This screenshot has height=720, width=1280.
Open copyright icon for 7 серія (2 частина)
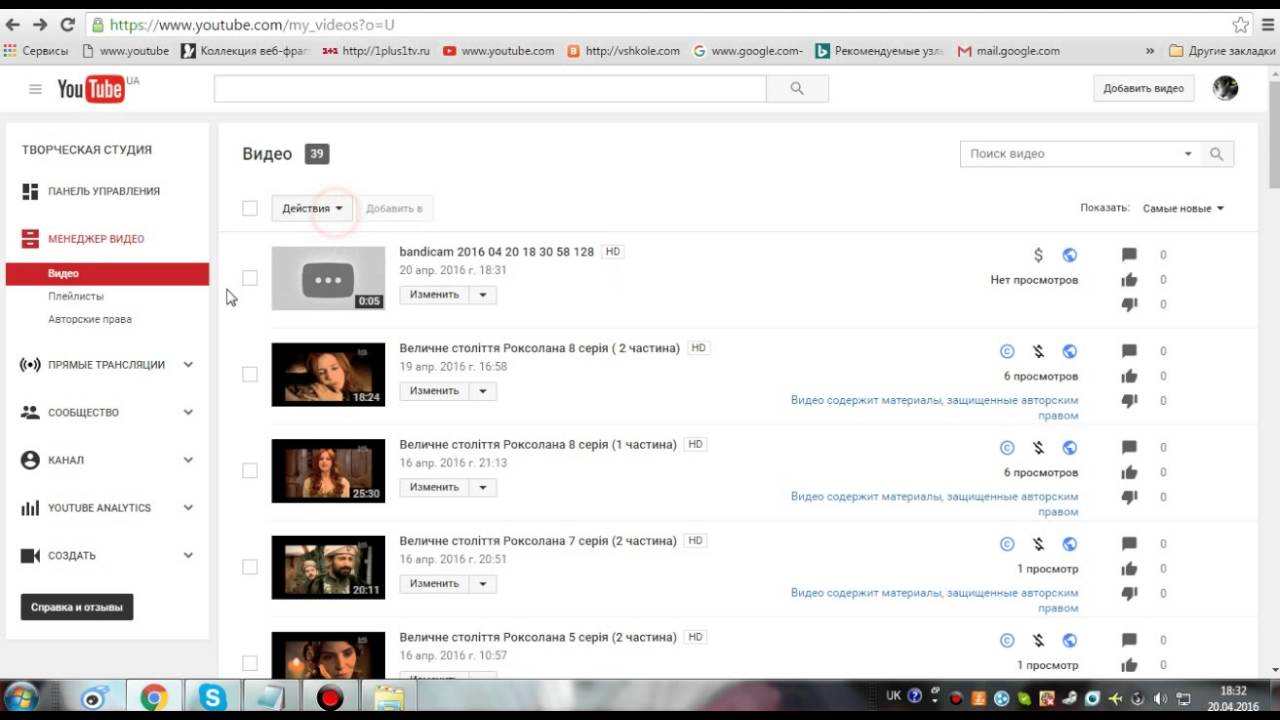[1007, 544]
